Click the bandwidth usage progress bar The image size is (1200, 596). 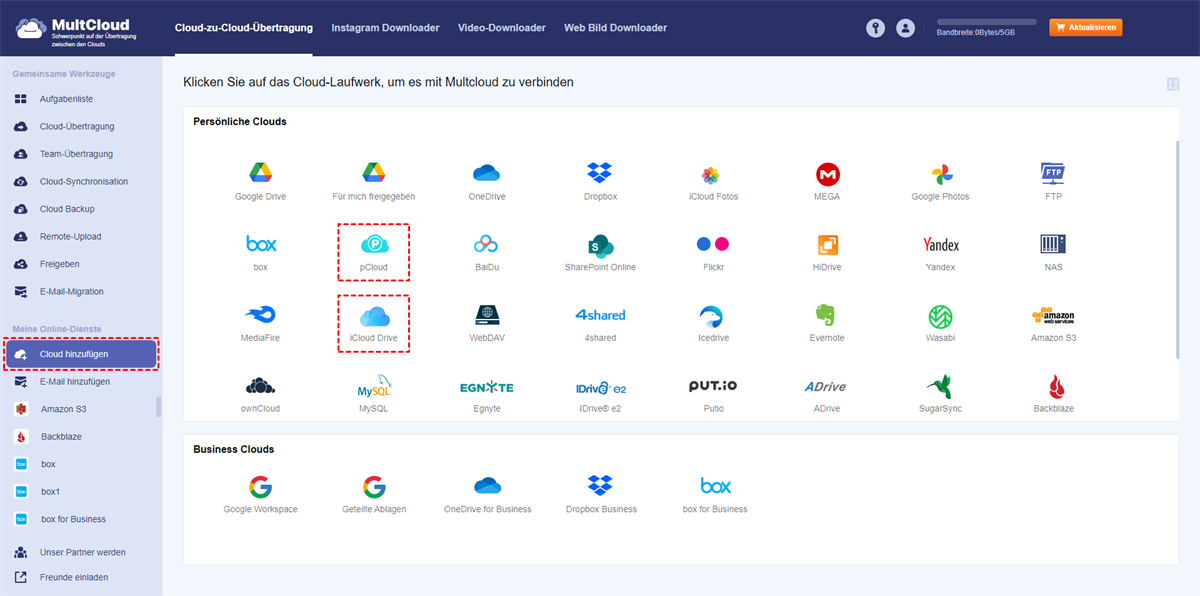coord(986,21)
